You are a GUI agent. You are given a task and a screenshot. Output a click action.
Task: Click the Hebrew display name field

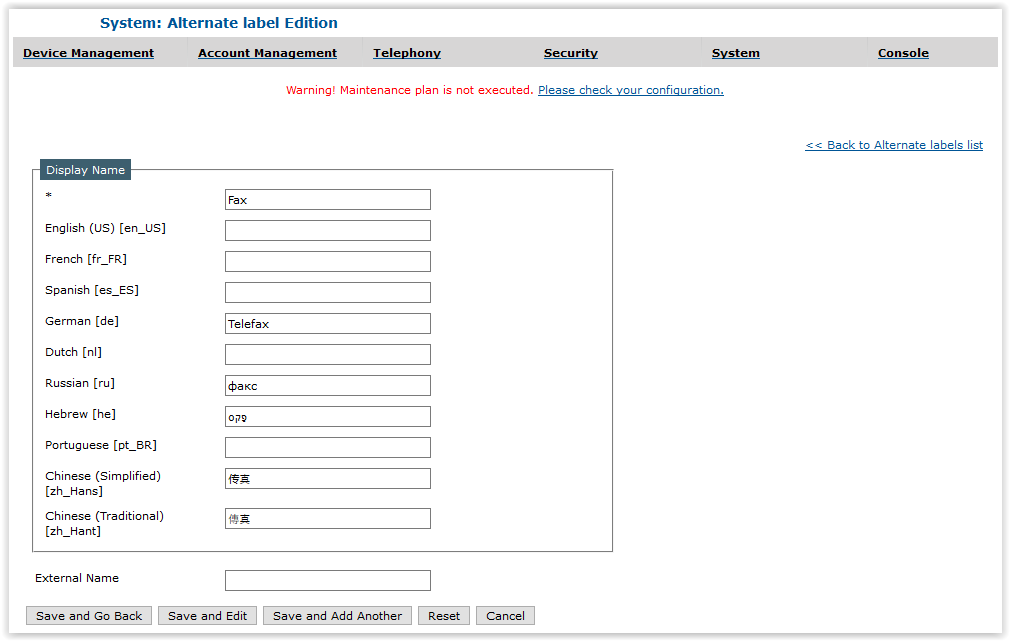pyautogui.click(x=328, y=416)
